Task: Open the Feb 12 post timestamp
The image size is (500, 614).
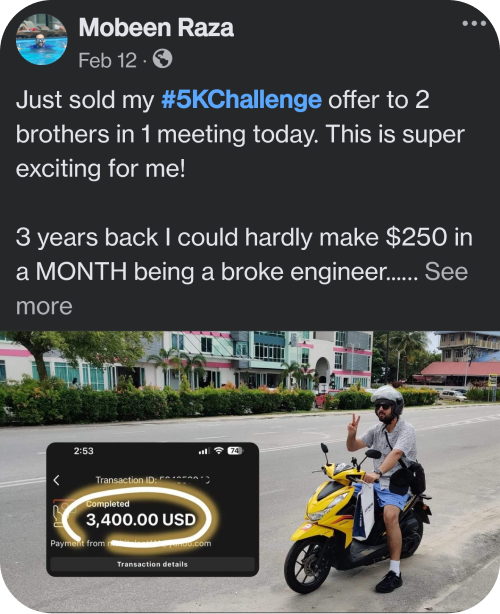Action: 107,60
